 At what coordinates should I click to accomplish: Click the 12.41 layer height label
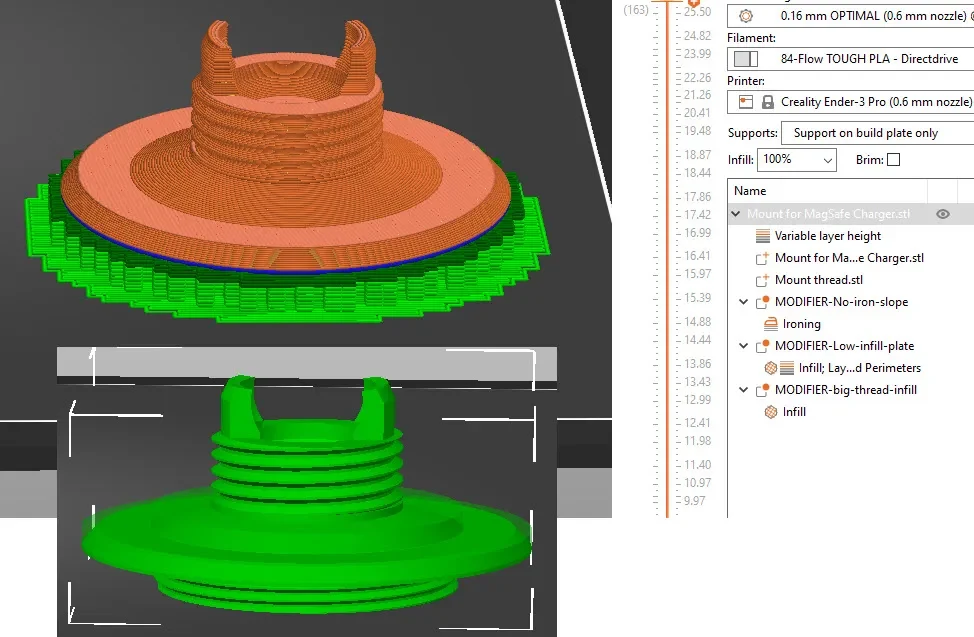pyautogui.click(x=697, y=423)
